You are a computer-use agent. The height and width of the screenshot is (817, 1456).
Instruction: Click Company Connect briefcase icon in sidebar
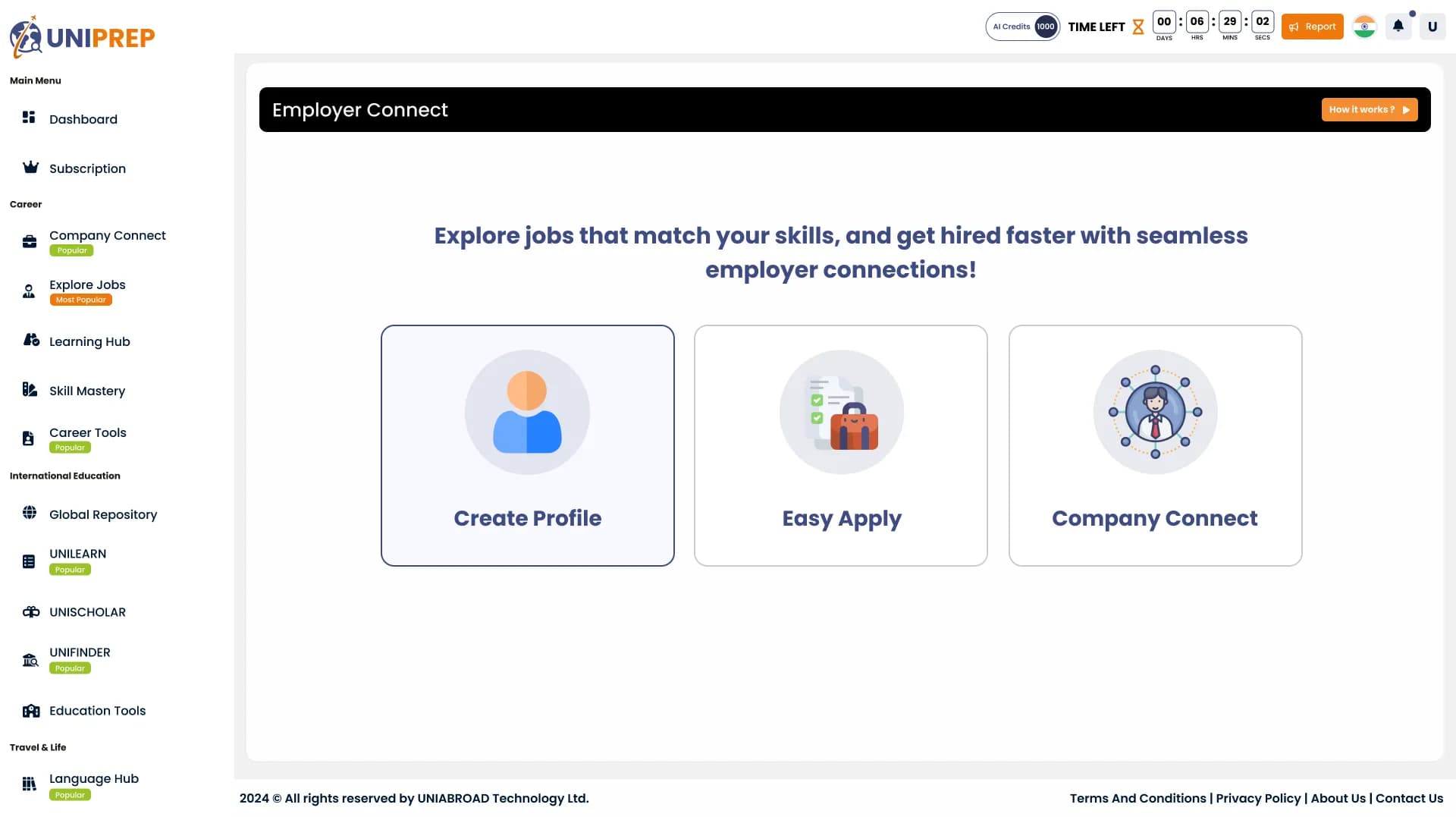[30, 242]
